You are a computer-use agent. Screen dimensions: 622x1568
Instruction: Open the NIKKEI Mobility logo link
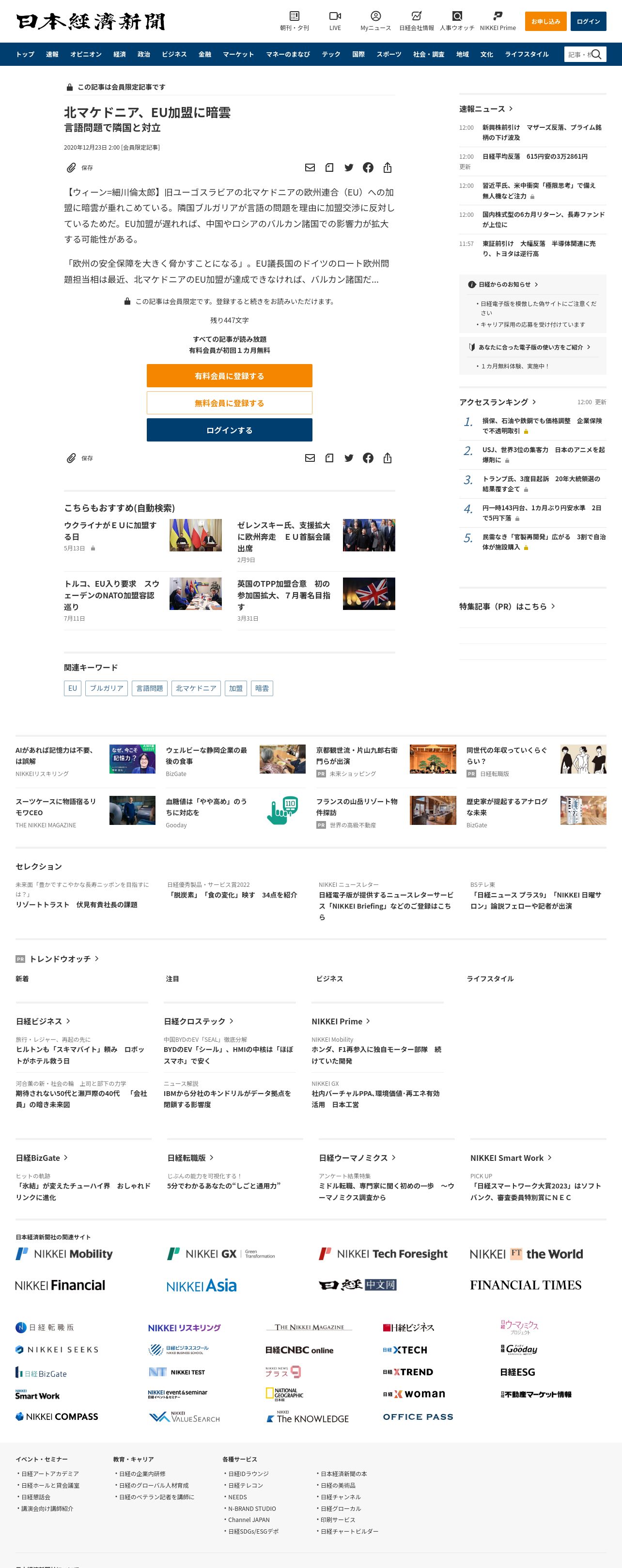click(64, 1253)
